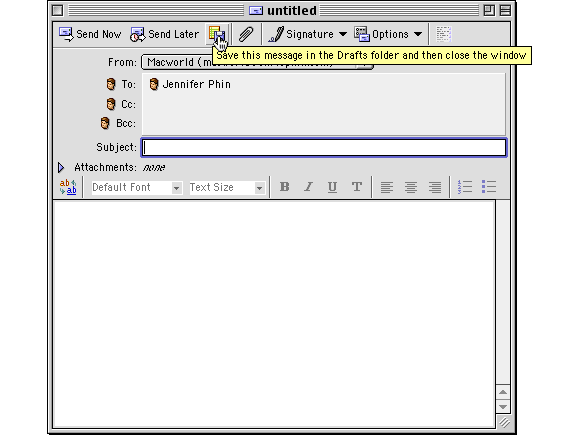Open the Signature dropdown menu

pyautogui.click(x=307, y=34)
